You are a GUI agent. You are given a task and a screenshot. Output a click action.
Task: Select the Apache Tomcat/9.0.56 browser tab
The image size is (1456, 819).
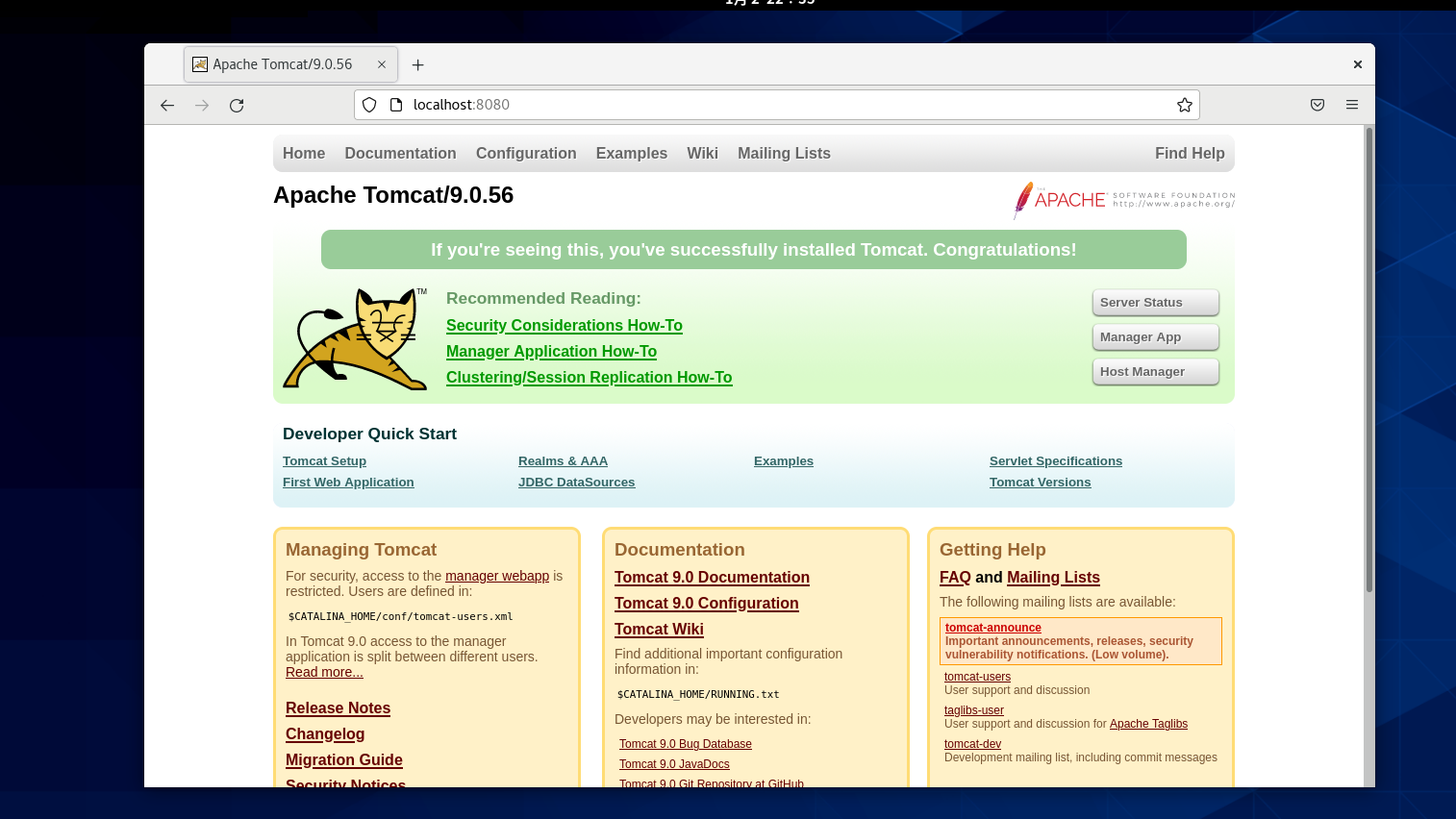[x=289, y=64]
